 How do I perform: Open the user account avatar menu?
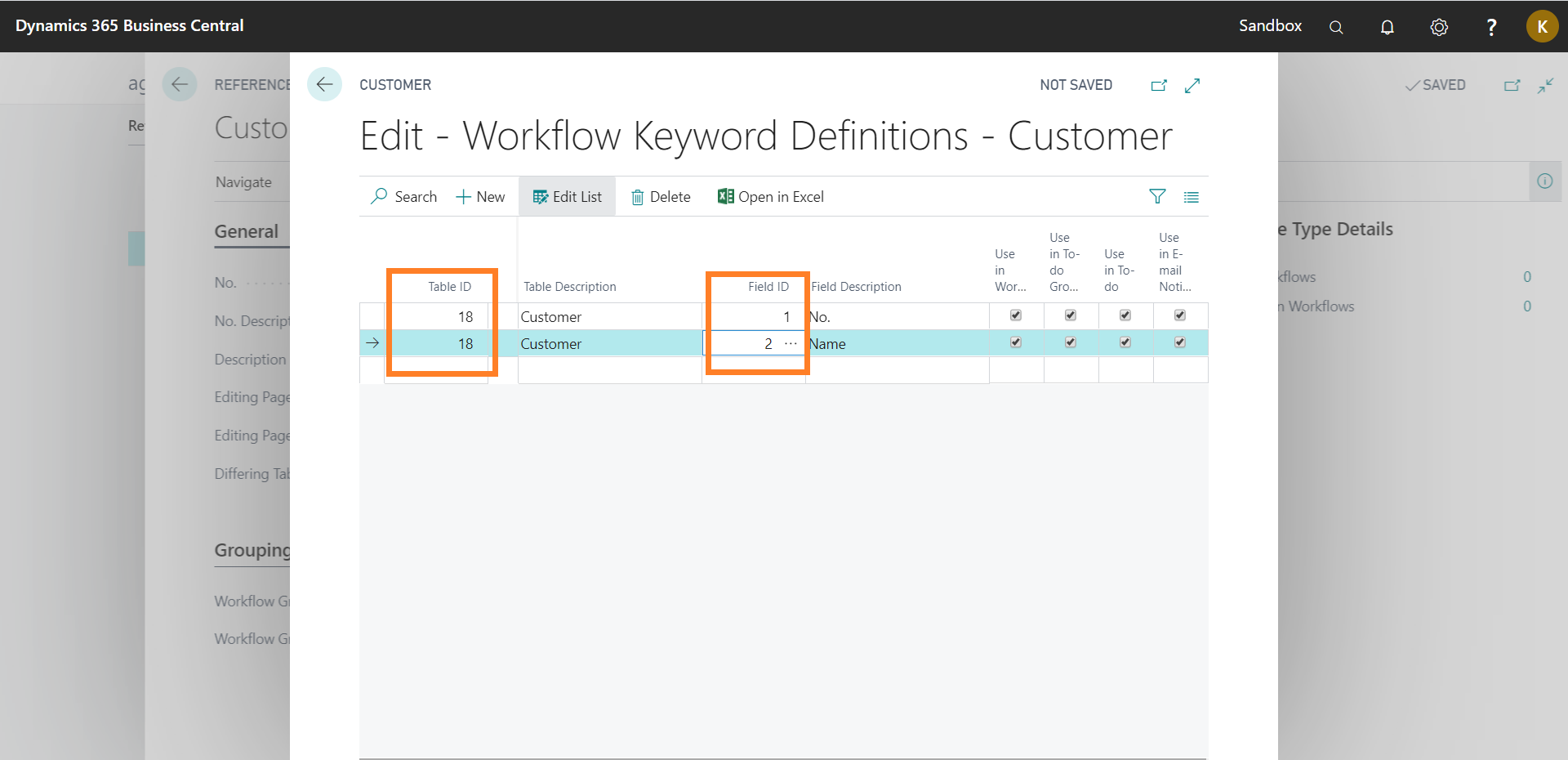pyautogui.click(x=1542, y=26)
